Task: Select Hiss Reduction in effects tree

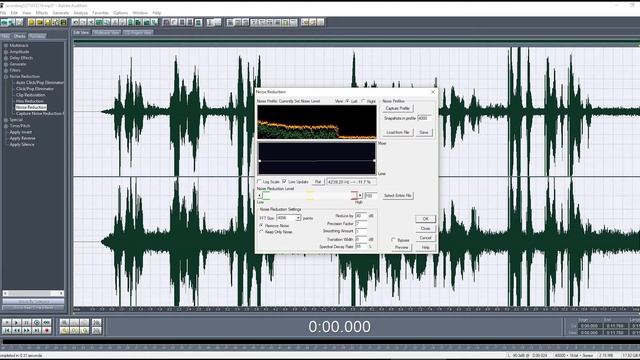Action: (30, 101)
